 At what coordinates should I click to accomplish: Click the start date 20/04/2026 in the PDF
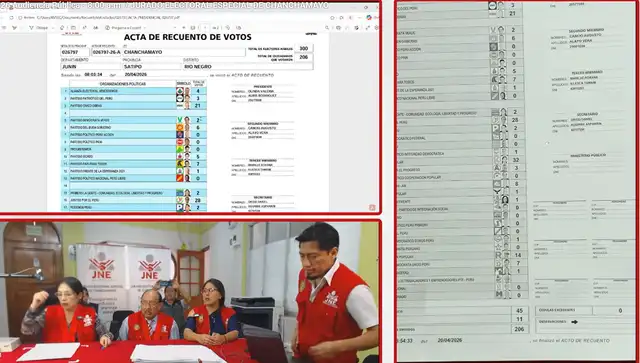tap(135, 75)
